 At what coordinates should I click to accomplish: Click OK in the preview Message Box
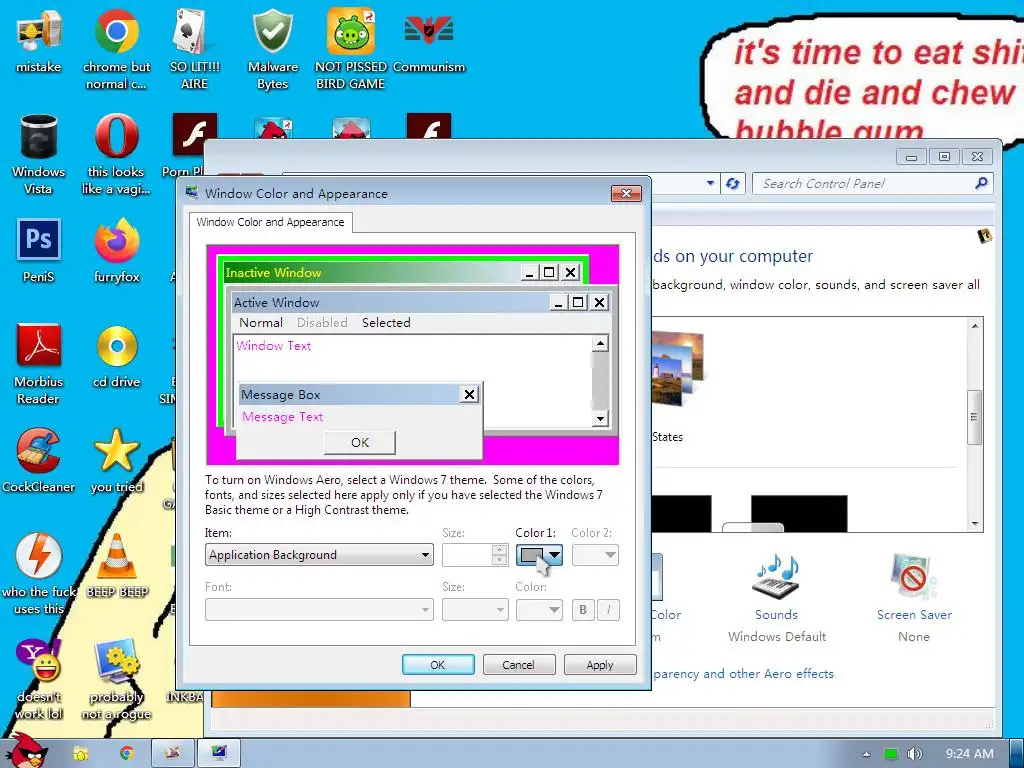point(360,442)
